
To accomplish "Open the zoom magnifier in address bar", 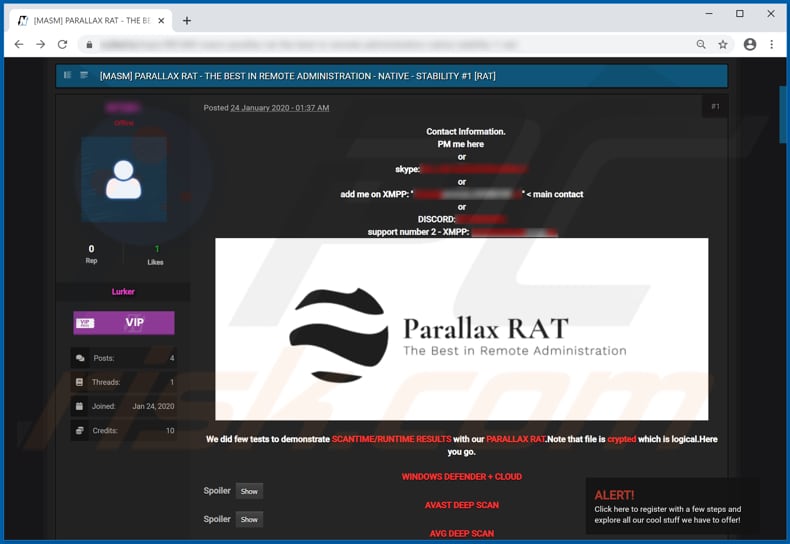I will pos(701,44).
